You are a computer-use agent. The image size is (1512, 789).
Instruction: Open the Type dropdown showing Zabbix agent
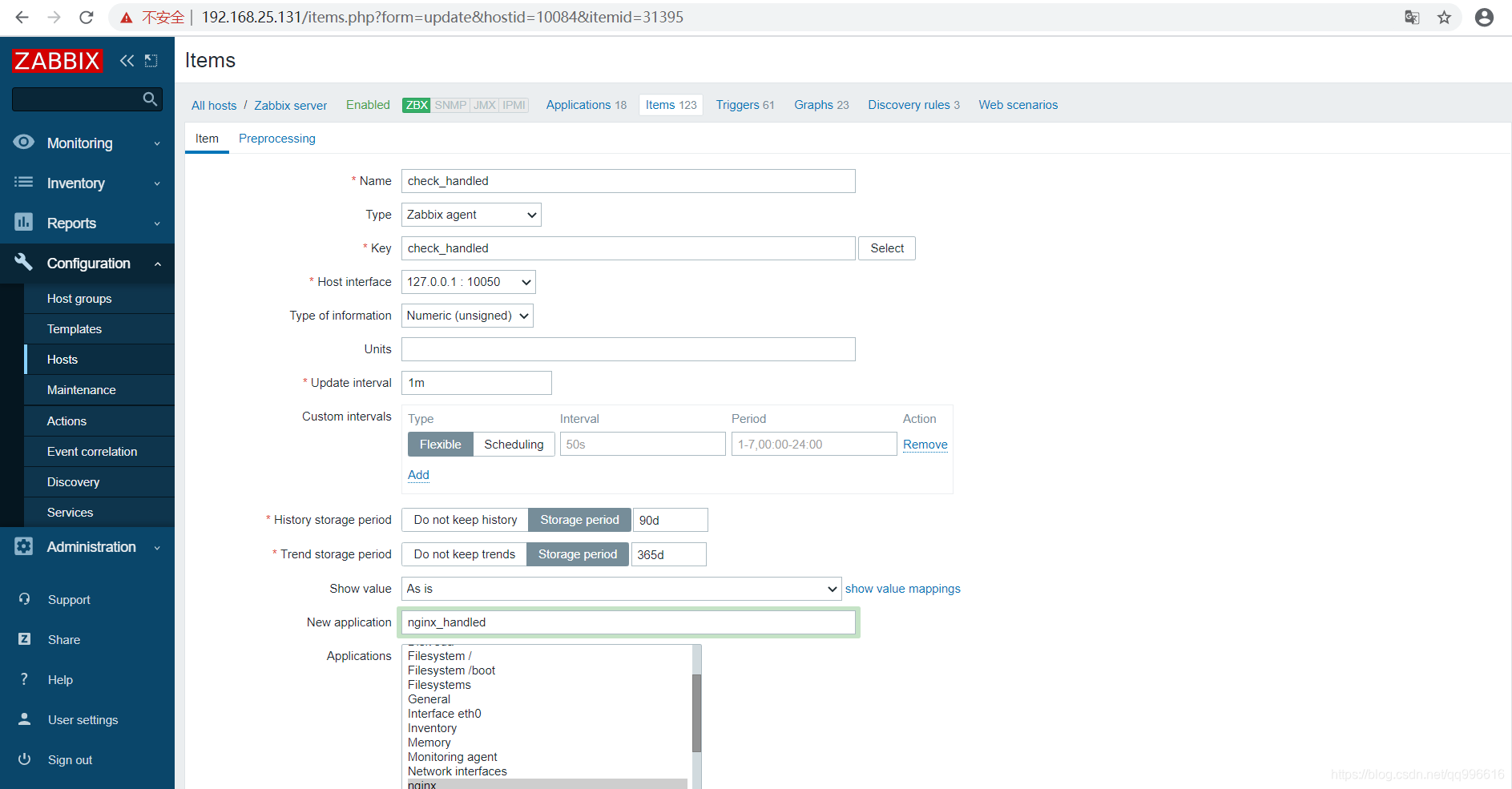pyautogui.click(x=471, y=215)
